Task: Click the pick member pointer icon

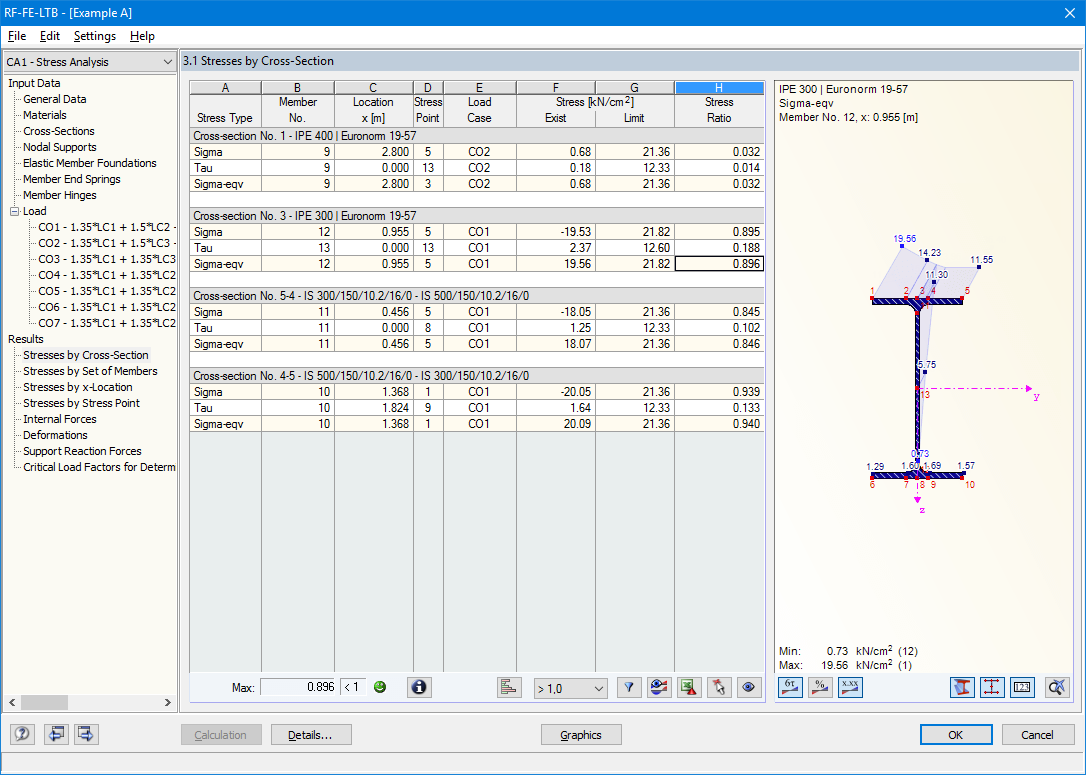Action: 719,688
